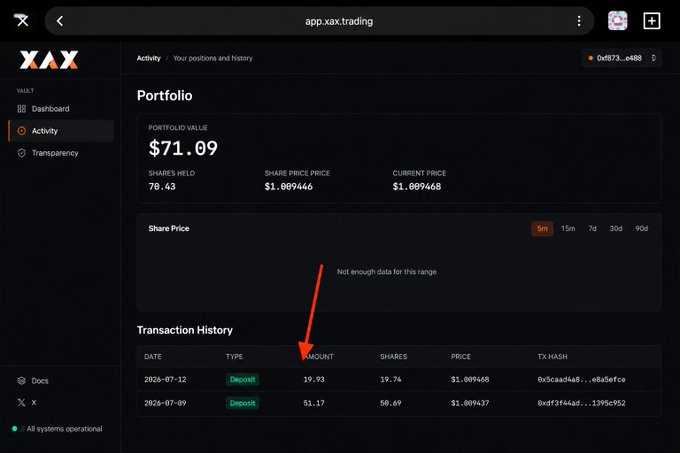680x453 pixels.
Task: Click the $1.009468 current price value
Action: (417, 187)
